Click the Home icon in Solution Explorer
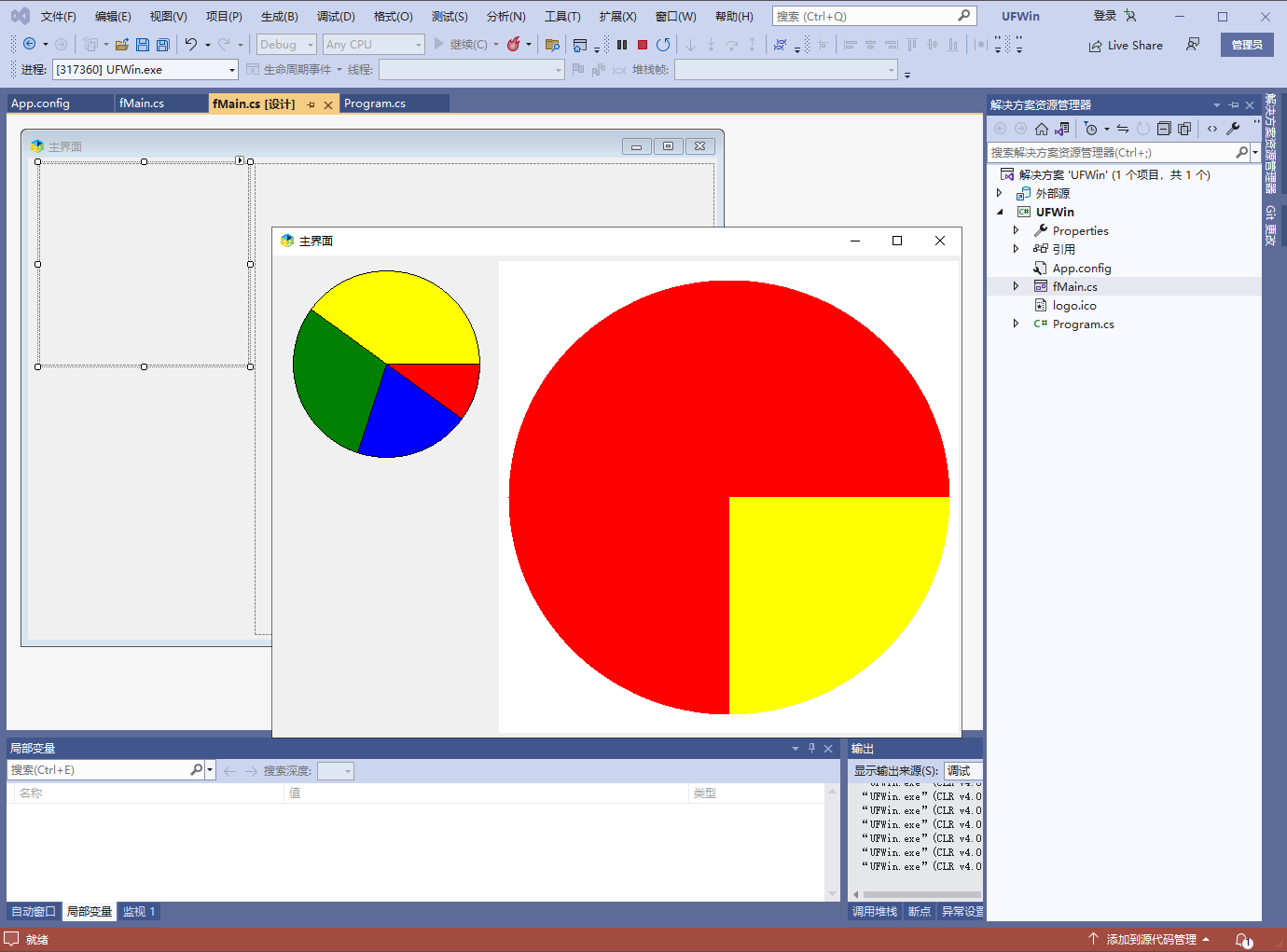Viewport: 1287px width, 952px height. click(1042, 129)
